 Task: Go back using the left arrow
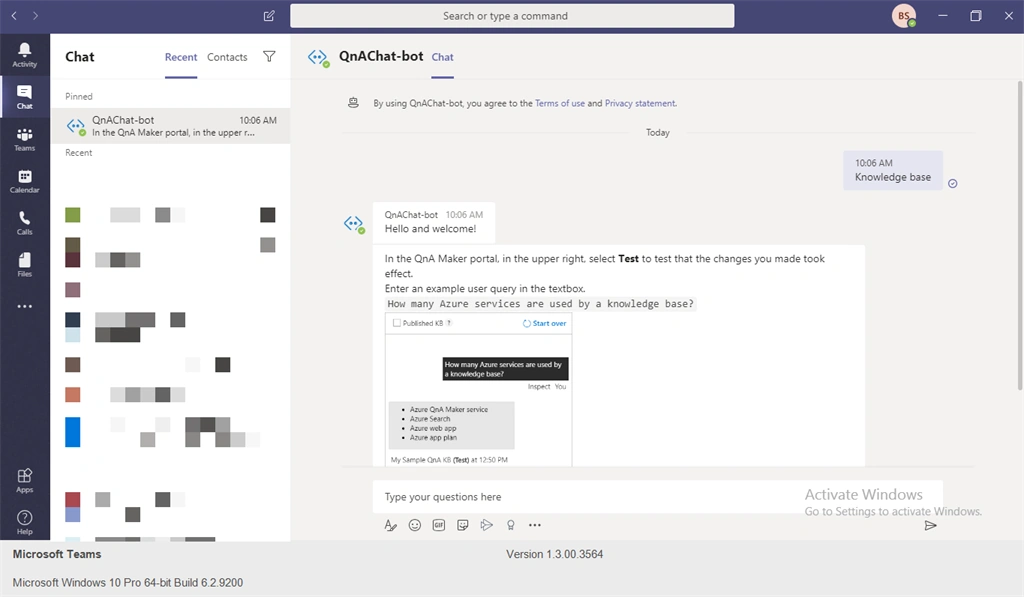pyautogui.click(x=14, y=16)
